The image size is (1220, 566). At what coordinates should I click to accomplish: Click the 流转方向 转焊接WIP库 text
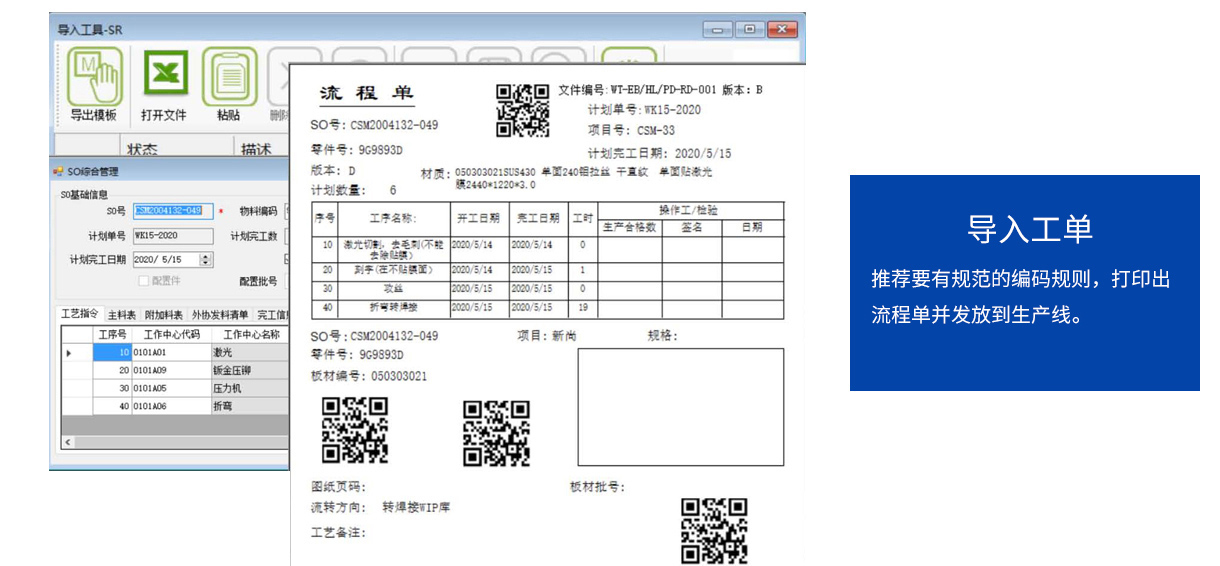380,508
